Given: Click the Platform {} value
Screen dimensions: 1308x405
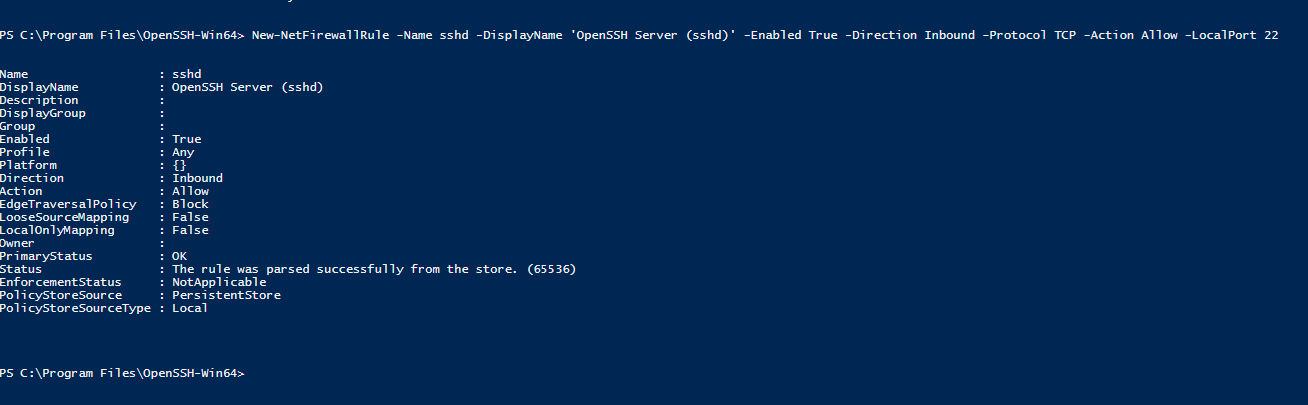Looking at the screenshot, I should pyautogui.click(x=179, y=165).
